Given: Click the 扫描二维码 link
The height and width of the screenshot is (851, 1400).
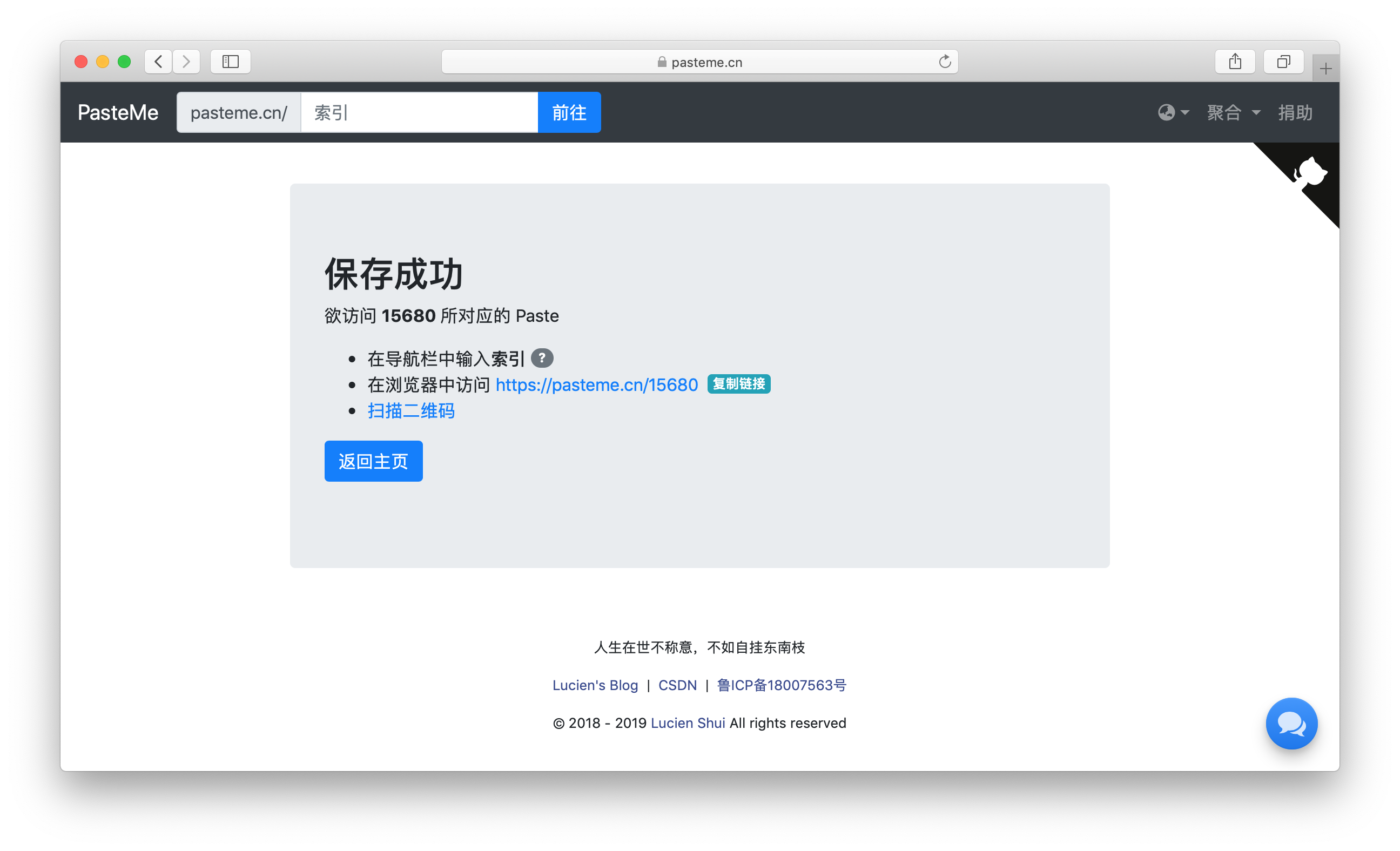Looking at the screenshot, I should pos(411,411).
